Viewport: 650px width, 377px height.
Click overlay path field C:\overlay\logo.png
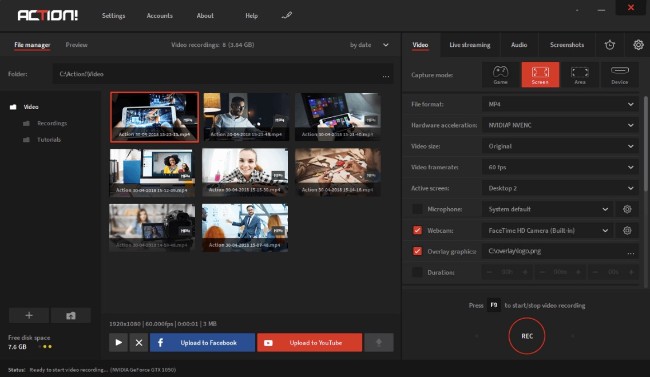[x=560, y=251]
